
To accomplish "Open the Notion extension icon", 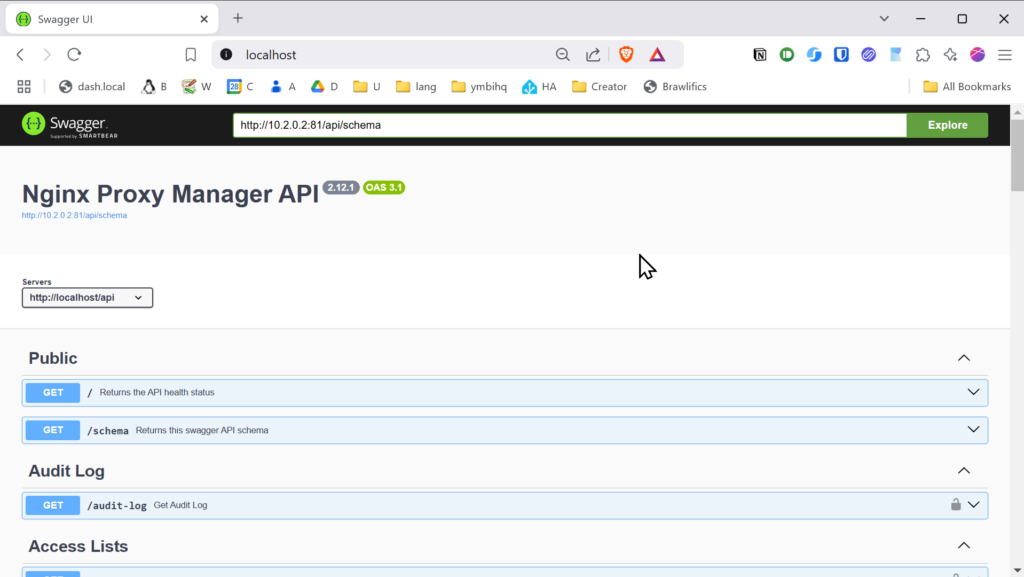I will tap(760, 55).
